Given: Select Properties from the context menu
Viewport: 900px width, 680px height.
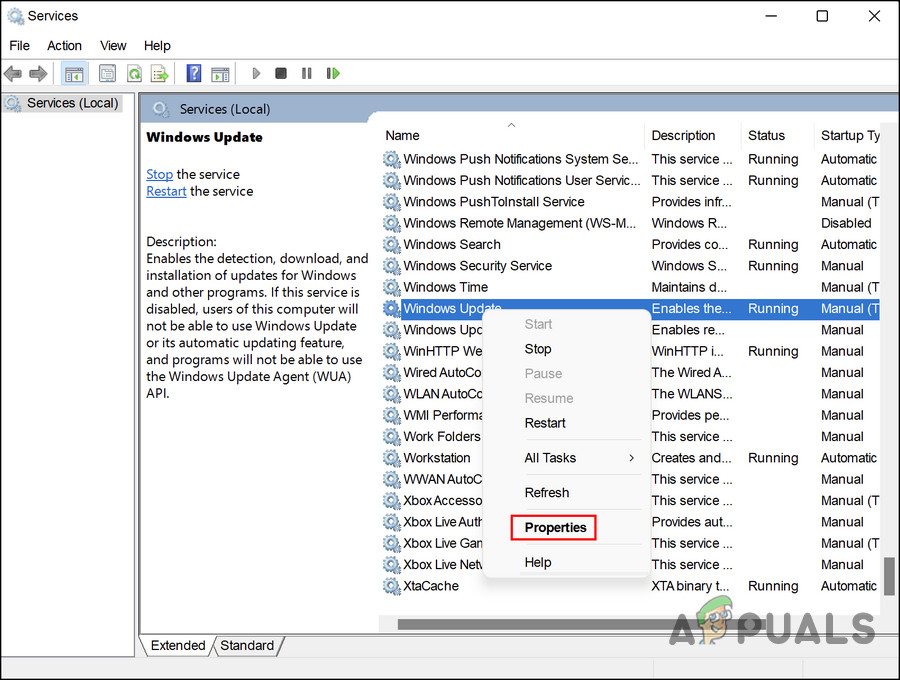Looking at the screenshot, I should coord(553,527).
